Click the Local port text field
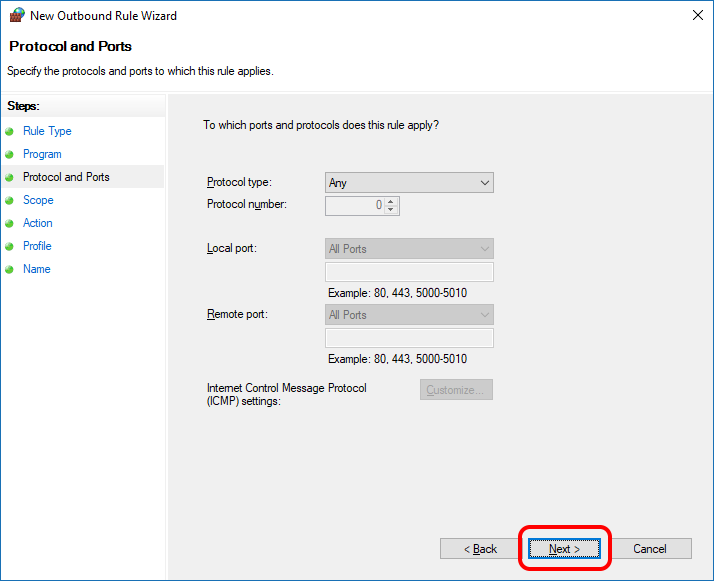Image resolution: width=714 pixels, height=581 pixels. click(x=410, y=272)
